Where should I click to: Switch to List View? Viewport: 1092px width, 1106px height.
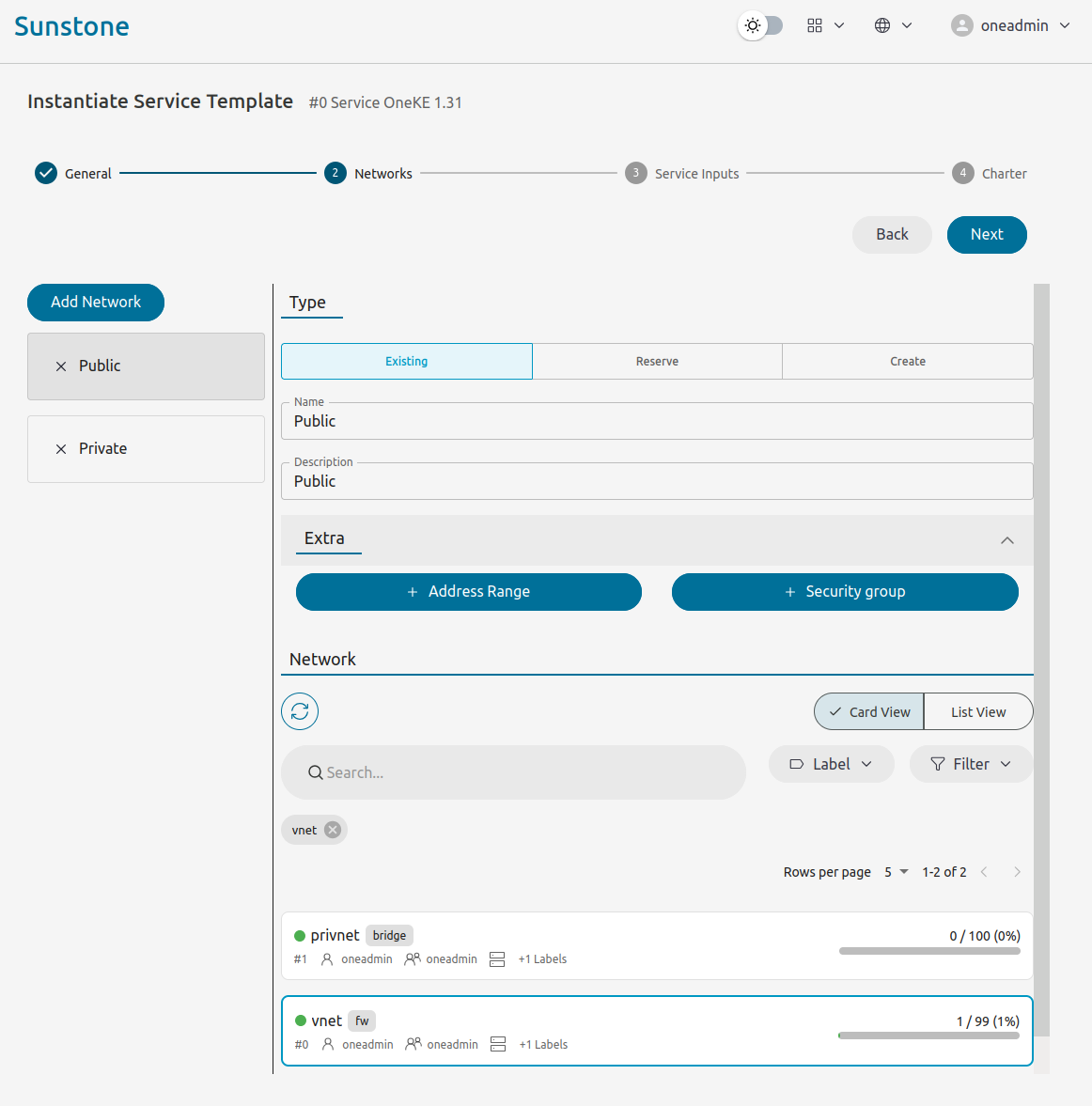point(977,711)
